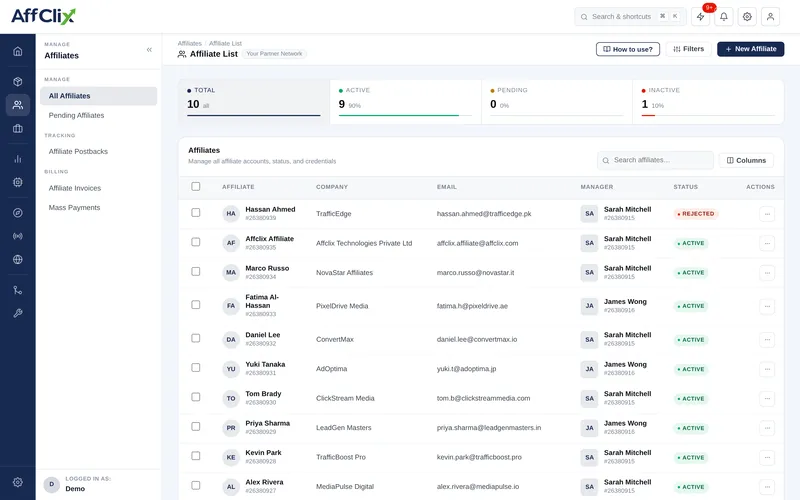Open the top-right settings gear icon

point(747,16)
